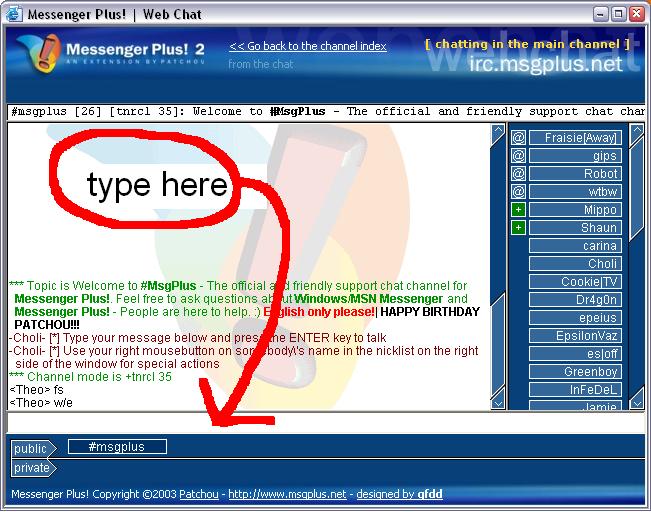Open the http://www.msgplus.net link
The width and height of the screenshot is (651, 512).
click(x=287, y=495)
